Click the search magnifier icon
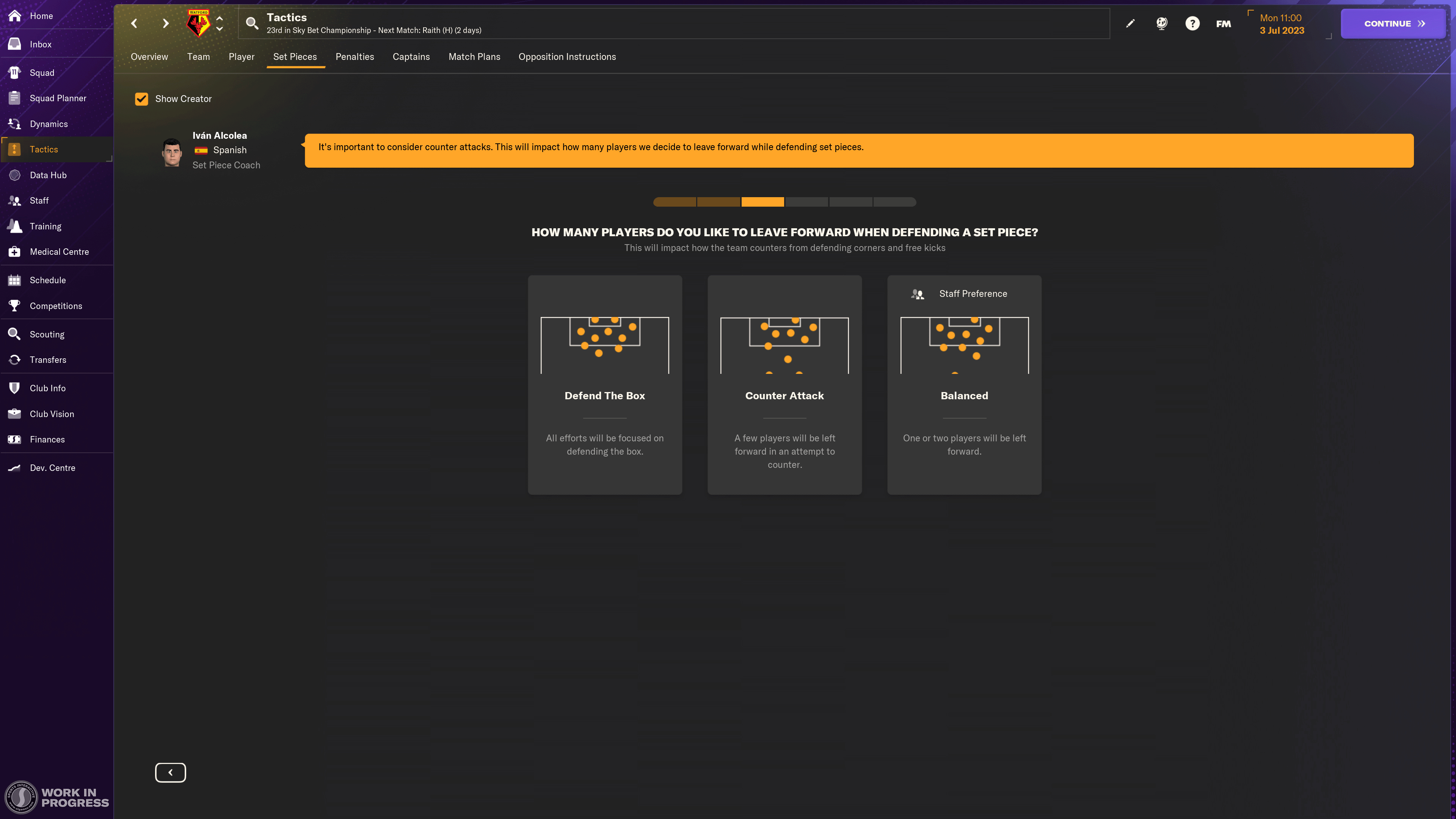The width and height of the screenshot is (1456, 819). (252, 23)
